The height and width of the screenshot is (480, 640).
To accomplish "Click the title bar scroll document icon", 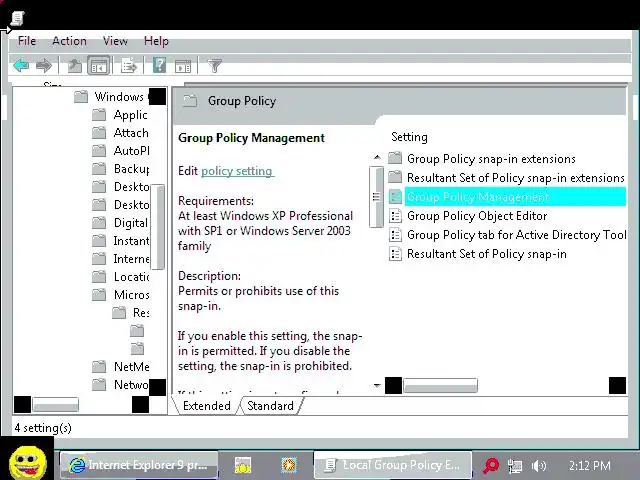I will click(17, 18).
